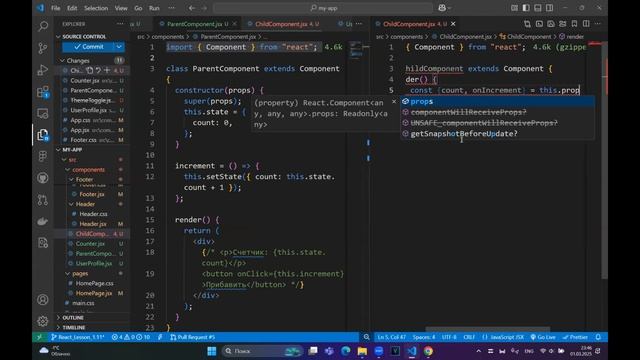Open File Explorer from the taskbar
The height and width of the screenshot is (360, 640).
pyautogui.click(x=362, y=351)
